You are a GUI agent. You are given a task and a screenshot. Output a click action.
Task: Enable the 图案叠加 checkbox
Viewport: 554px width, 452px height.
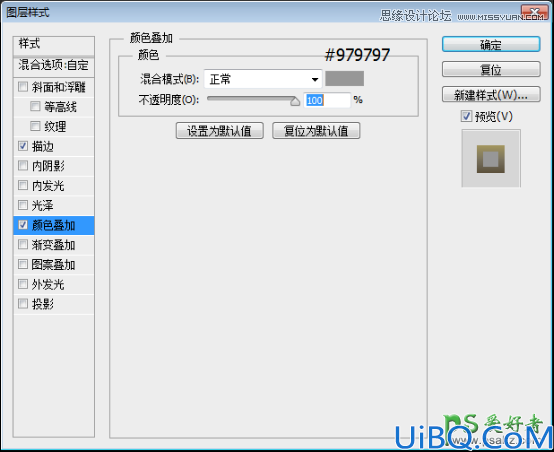[23, 264]
